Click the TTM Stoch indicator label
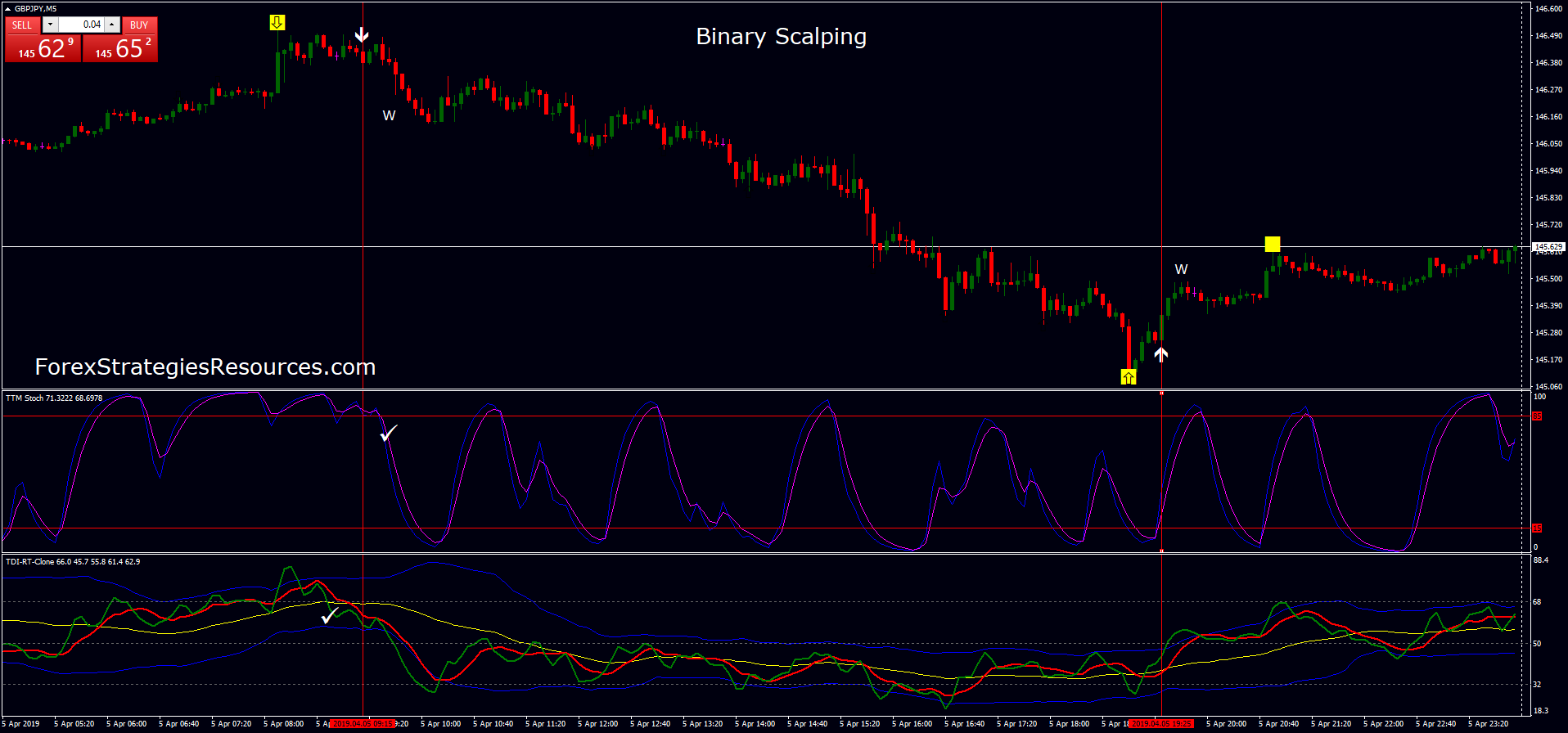Image resolution: width=1568 pixels, height=733 pixels. 54,398
